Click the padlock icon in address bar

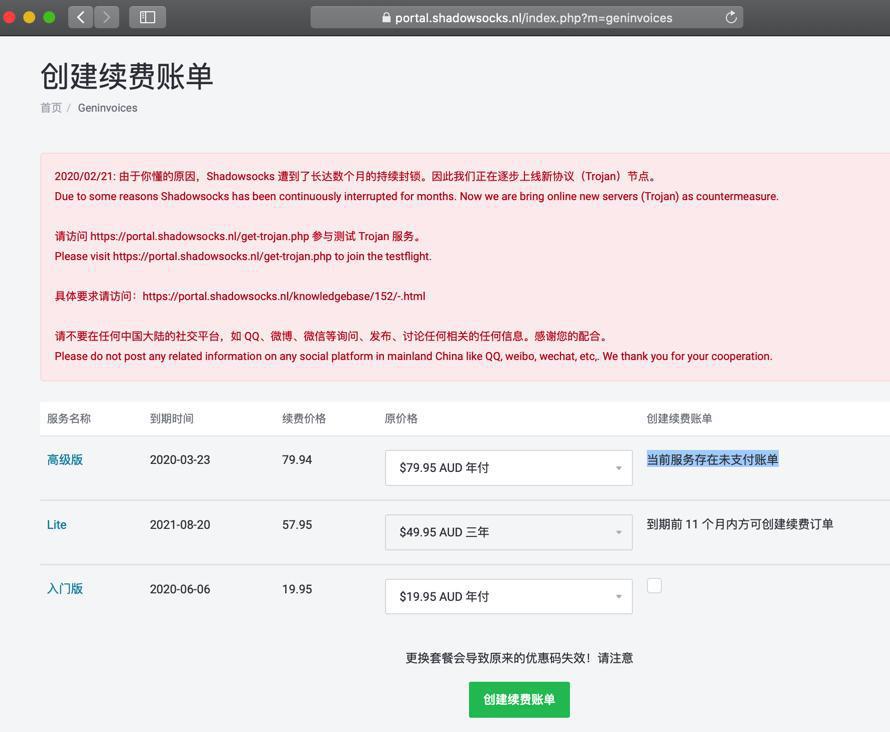pos(387,18)
